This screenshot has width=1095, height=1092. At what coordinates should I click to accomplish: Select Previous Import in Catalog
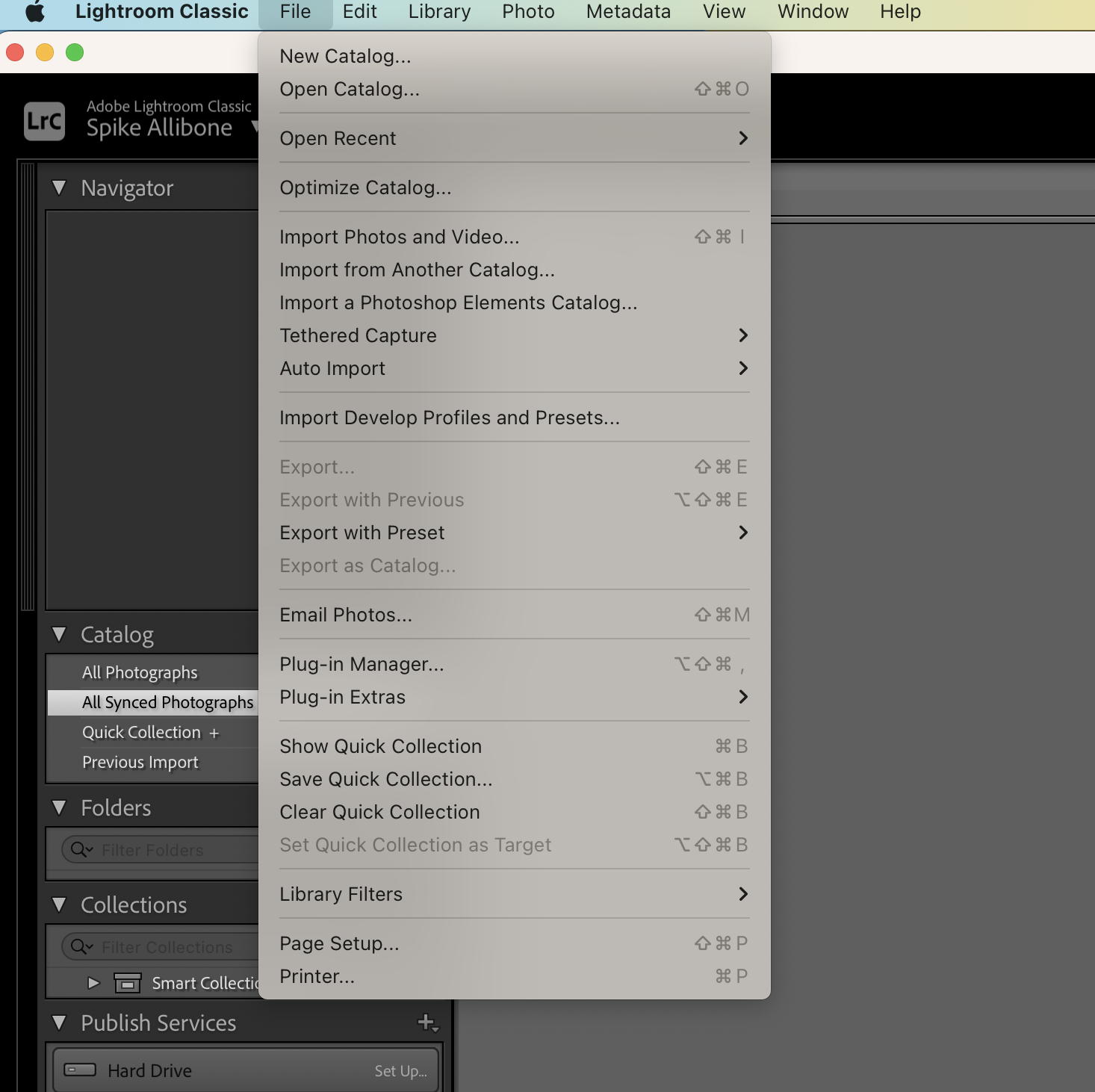(x=153, y=762)
